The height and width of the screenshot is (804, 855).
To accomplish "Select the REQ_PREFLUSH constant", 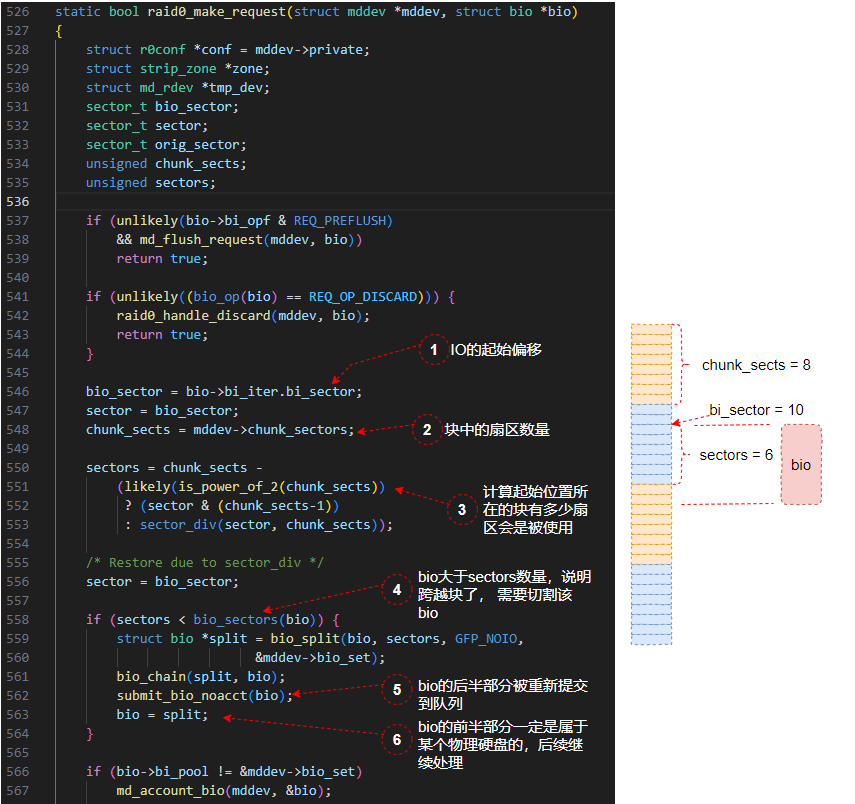I will (x=340, y=221).
